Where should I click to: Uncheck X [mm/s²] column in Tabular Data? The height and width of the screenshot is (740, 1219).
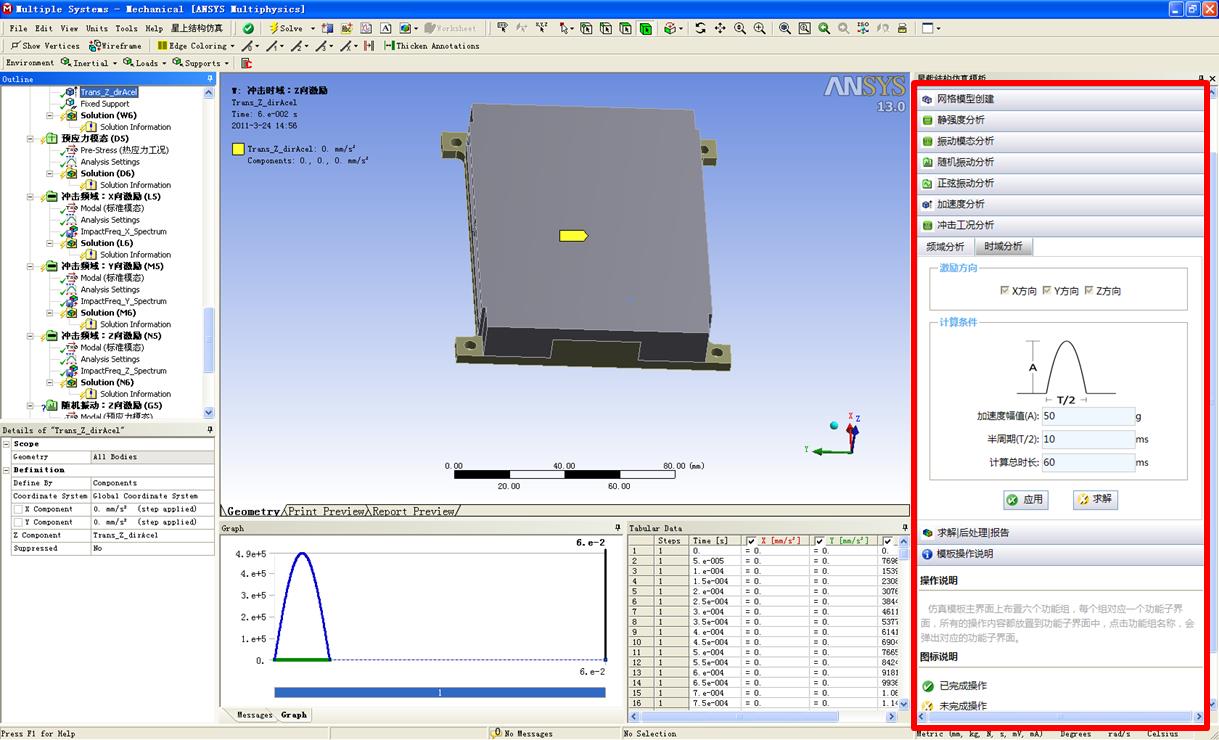click(752, 541)
